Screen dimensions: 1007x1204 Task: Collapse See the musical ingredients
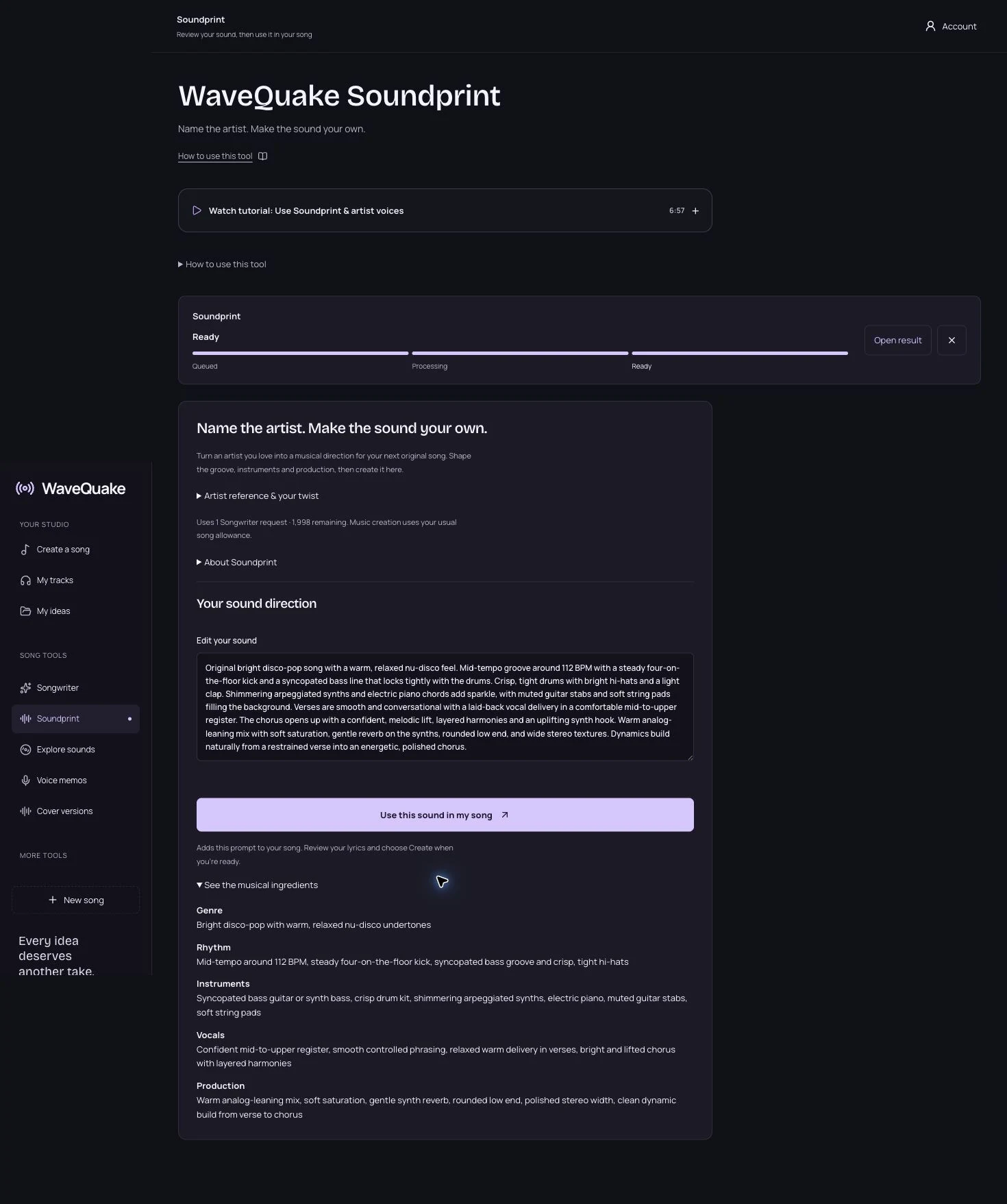point(258,885)
